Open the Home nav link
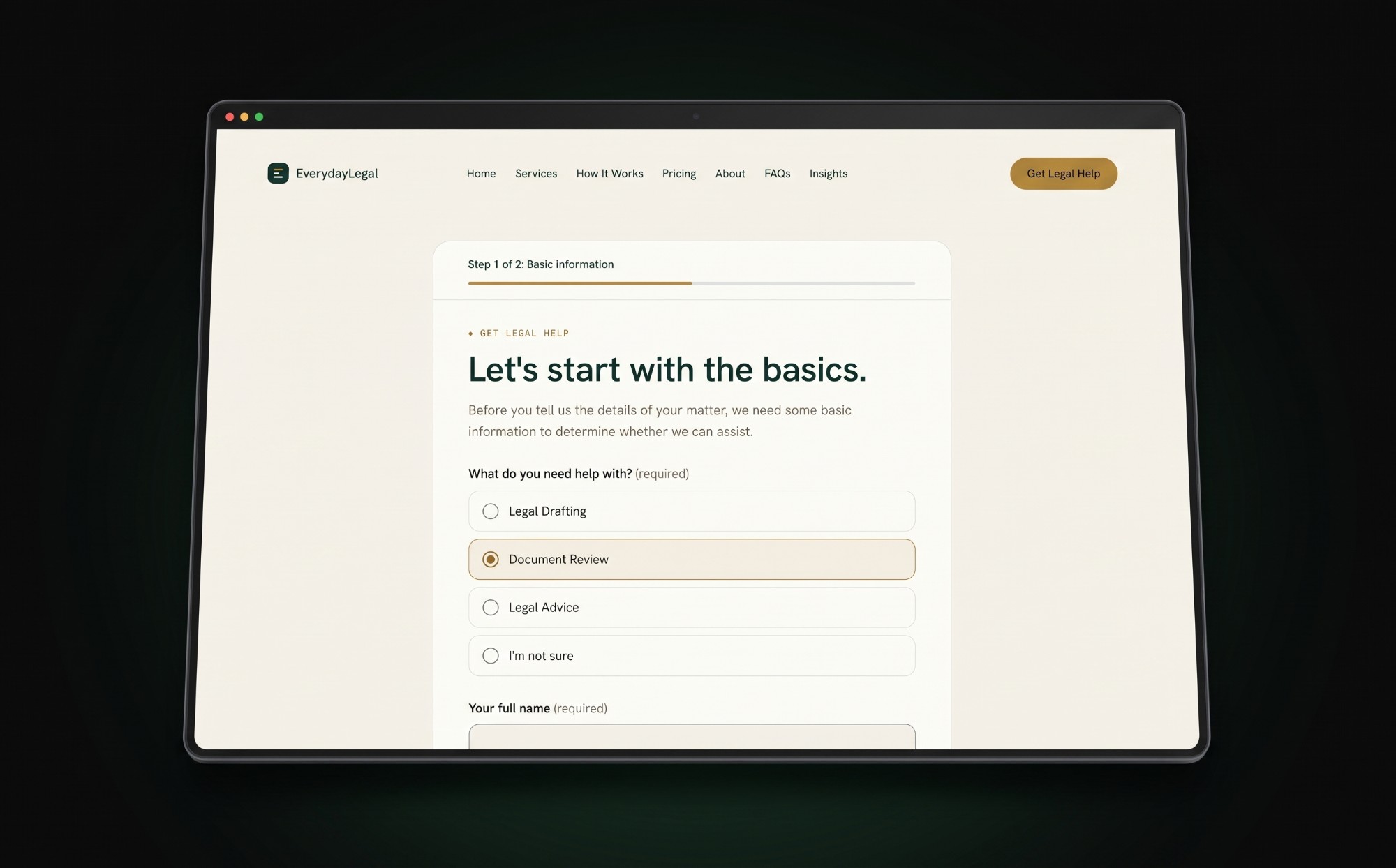 click(x=481, y=173)
